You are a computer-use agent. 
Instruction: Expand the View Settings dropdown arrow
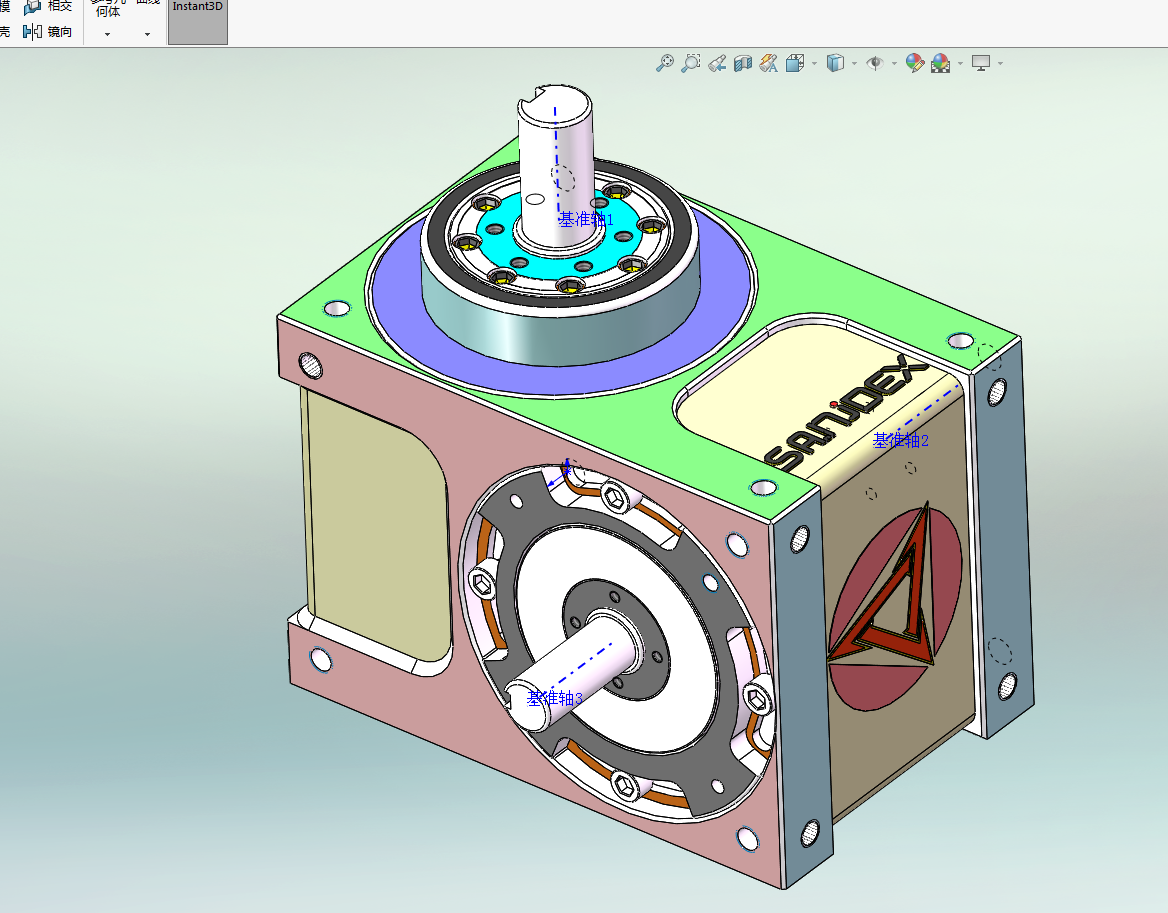[1000, 63]
